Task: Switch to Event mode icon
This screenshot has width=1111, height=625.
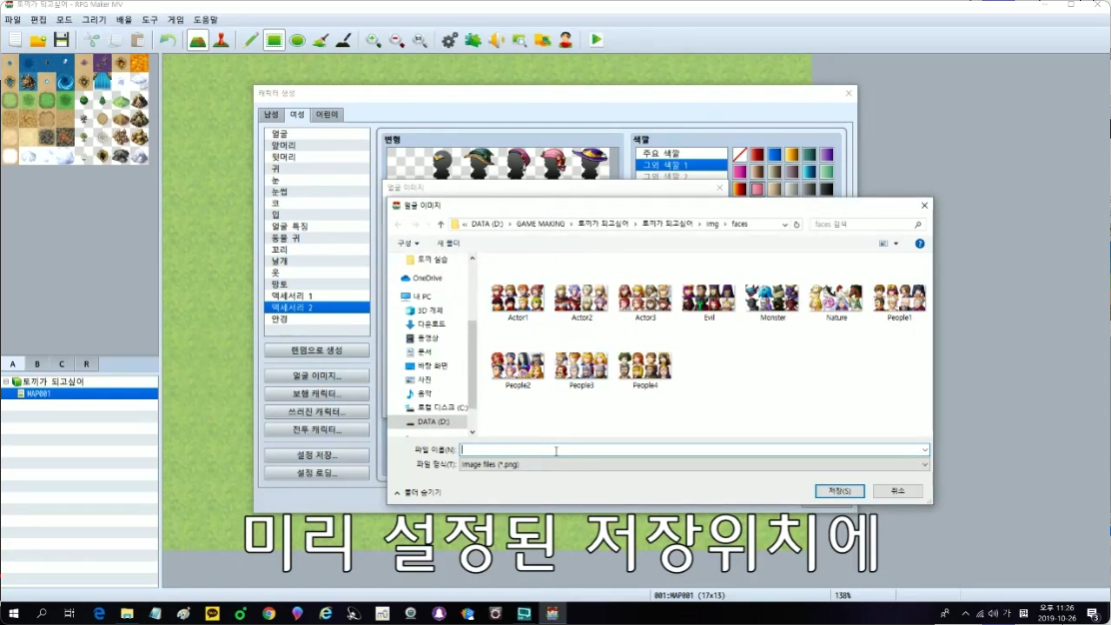Action: click(x=221, y=40)
